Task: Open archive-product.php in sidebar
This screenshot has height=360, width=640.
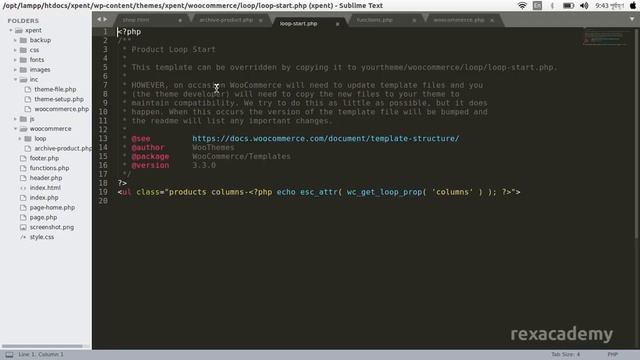Action: tap(63, 148)
